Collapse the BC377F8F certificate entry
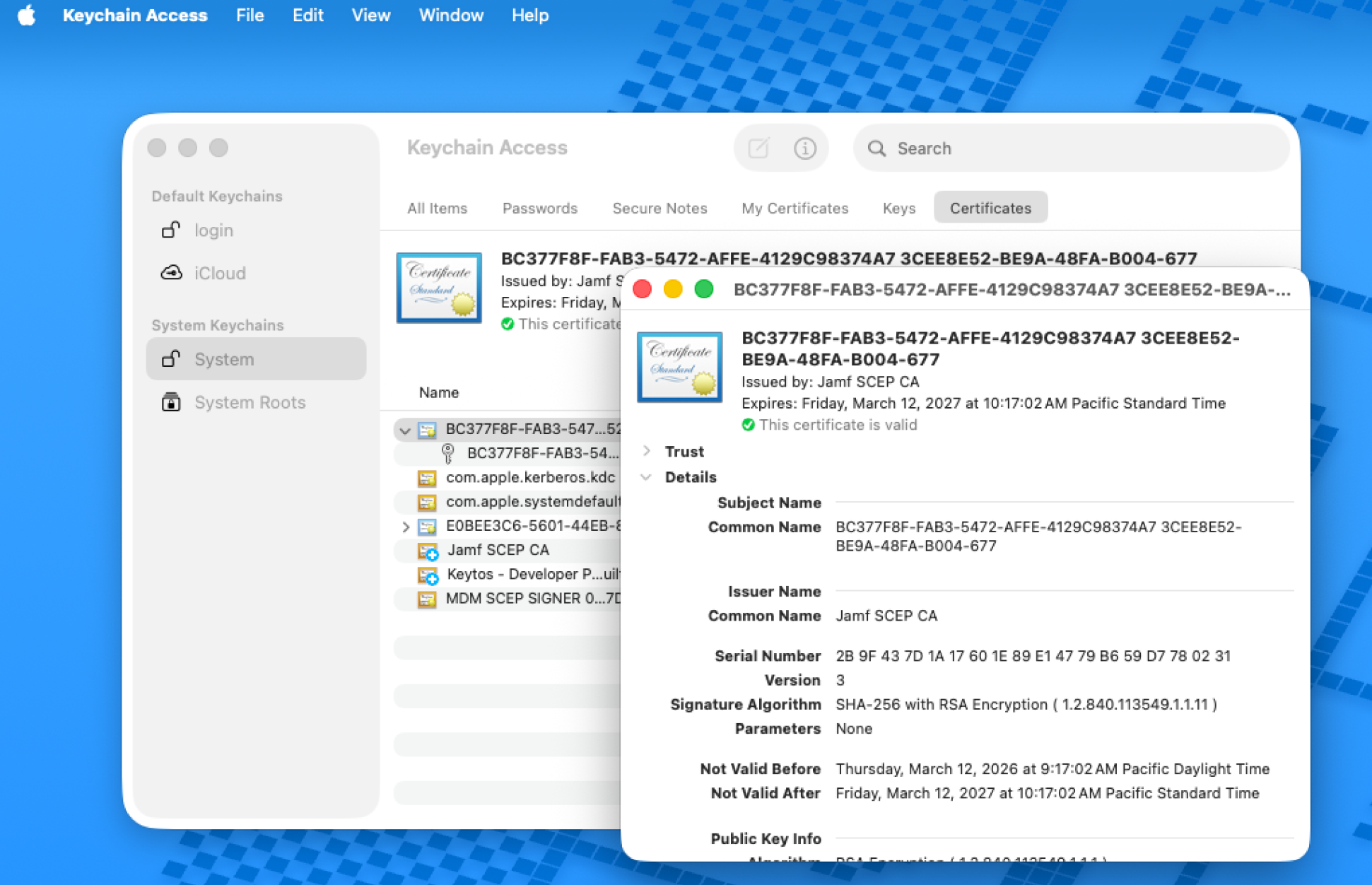This screenshot has height=885, width=1372. click(404, 430)
